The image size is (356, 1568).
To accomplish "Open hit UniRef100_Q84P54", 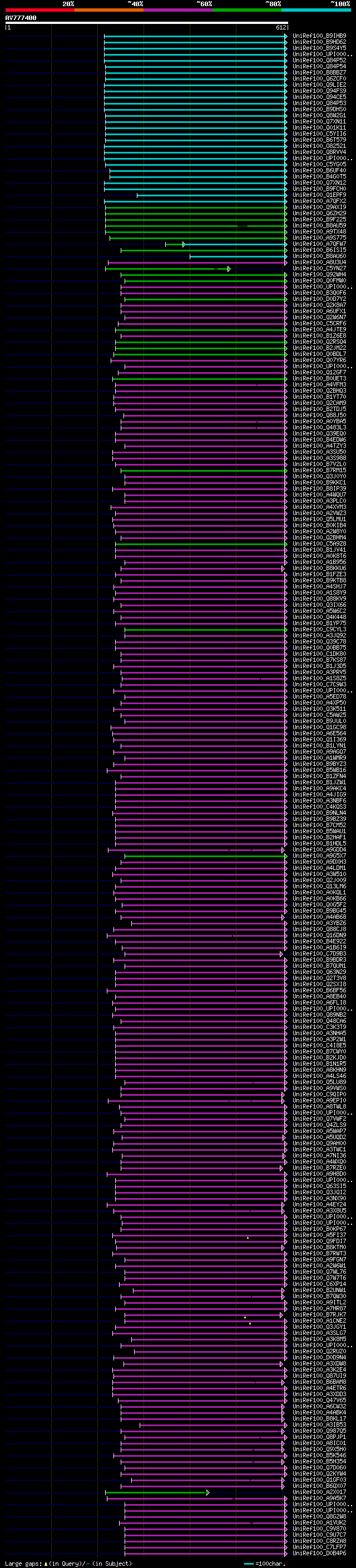I will click(x=319, y=66).
